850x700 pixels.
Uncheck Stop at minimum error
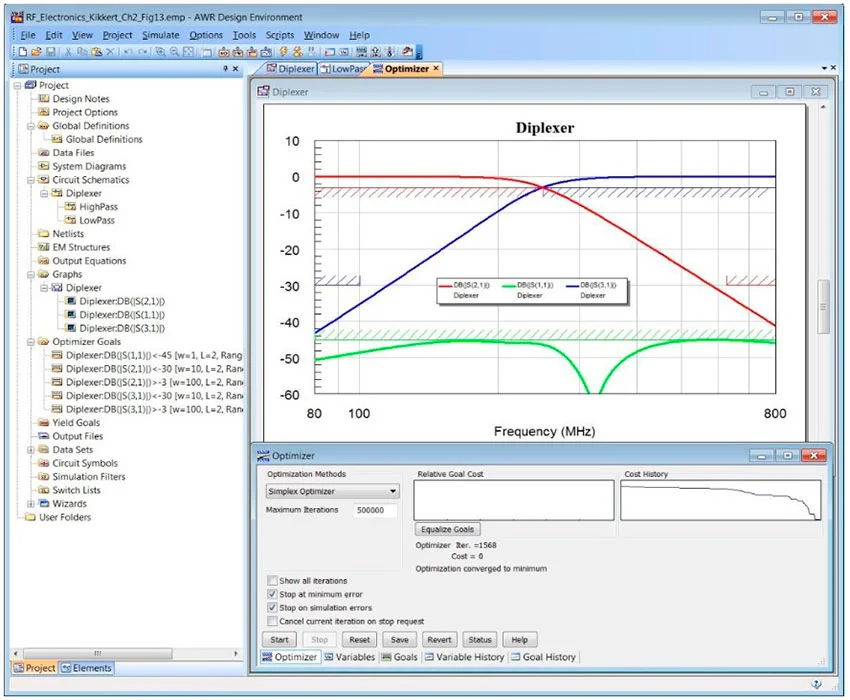[273, 594]
